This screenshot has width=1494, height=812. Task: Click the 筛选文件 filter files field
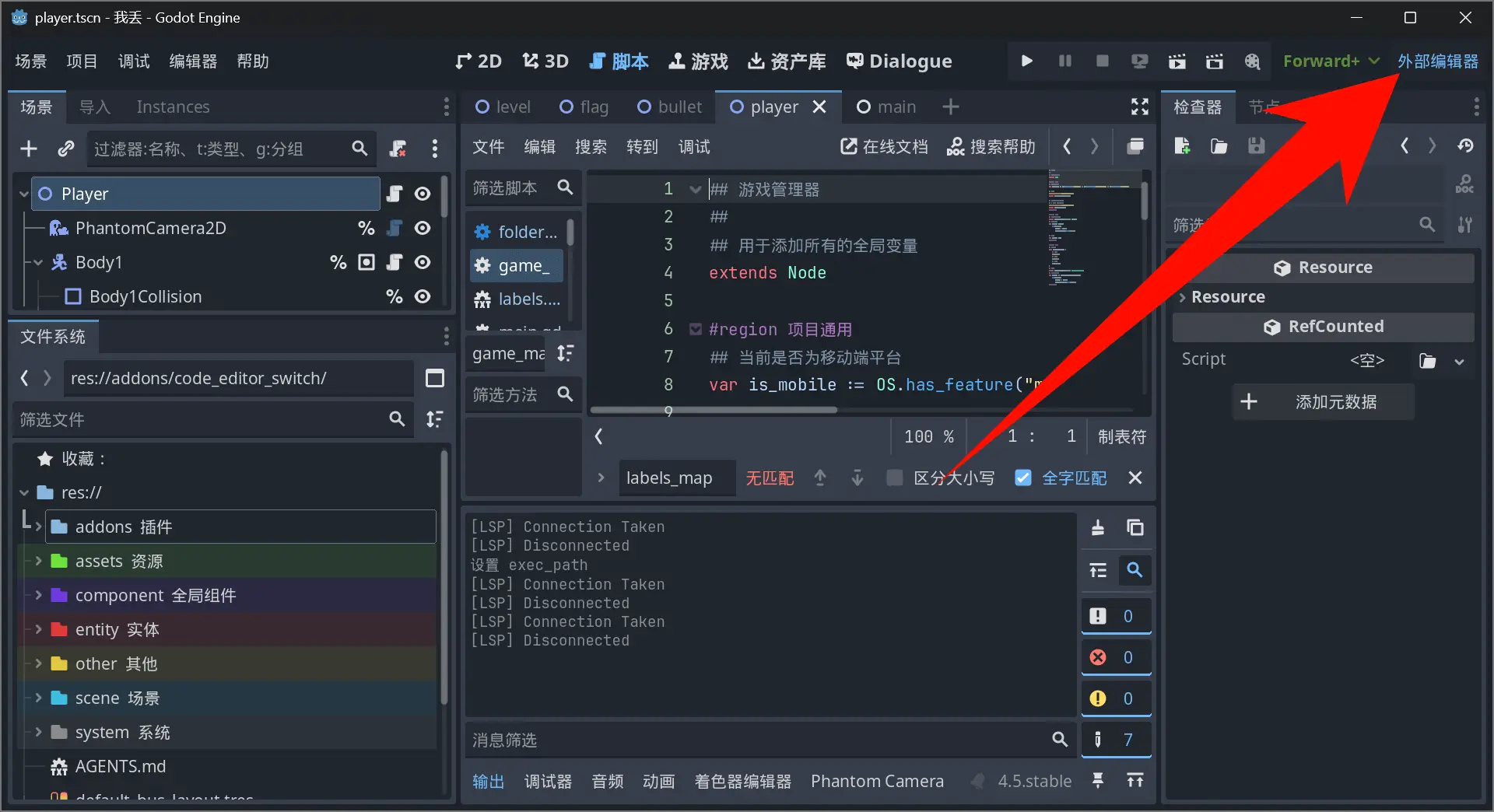point(198,419)
